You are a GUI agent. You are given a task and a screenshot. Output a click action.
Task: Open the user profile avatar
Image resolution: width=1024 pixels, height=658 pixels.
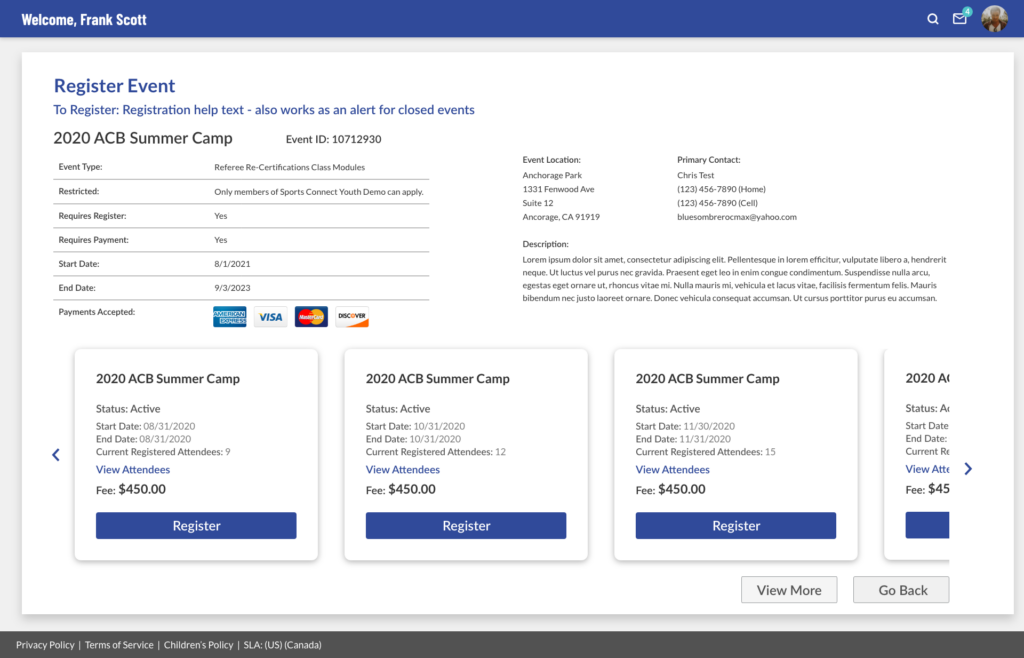(x=994, y=19)
